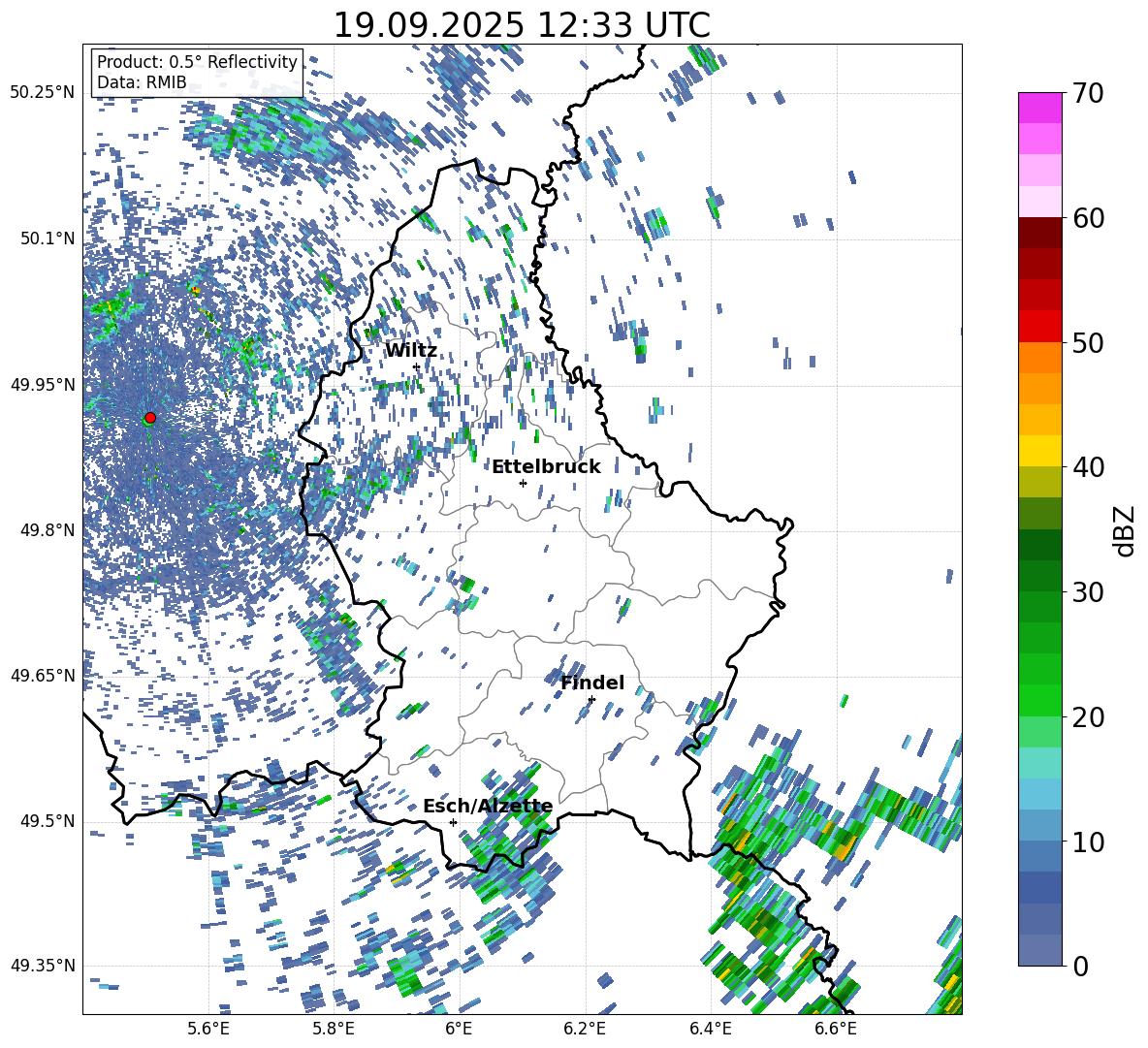Click the yellow colorbar swatch near 40
Viewport: 1148px width, 1048px height.
pyautogui.click(x=1039, y=451)
